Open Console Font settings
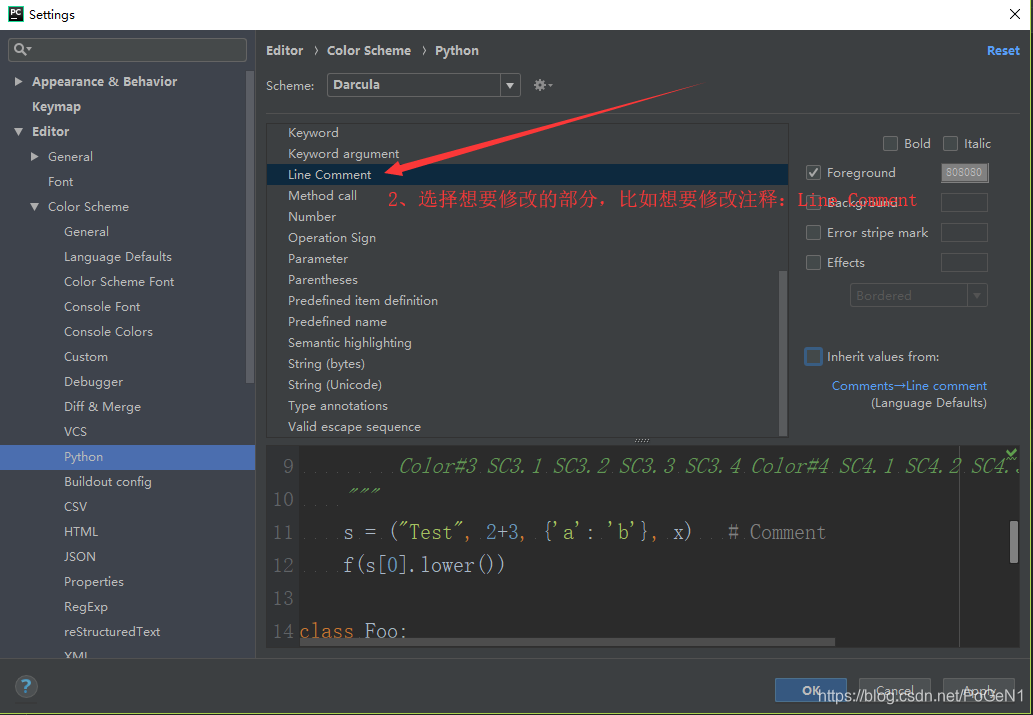This screenshot has height=715, width=1033. pyautogui.click(x=102, y=307)
